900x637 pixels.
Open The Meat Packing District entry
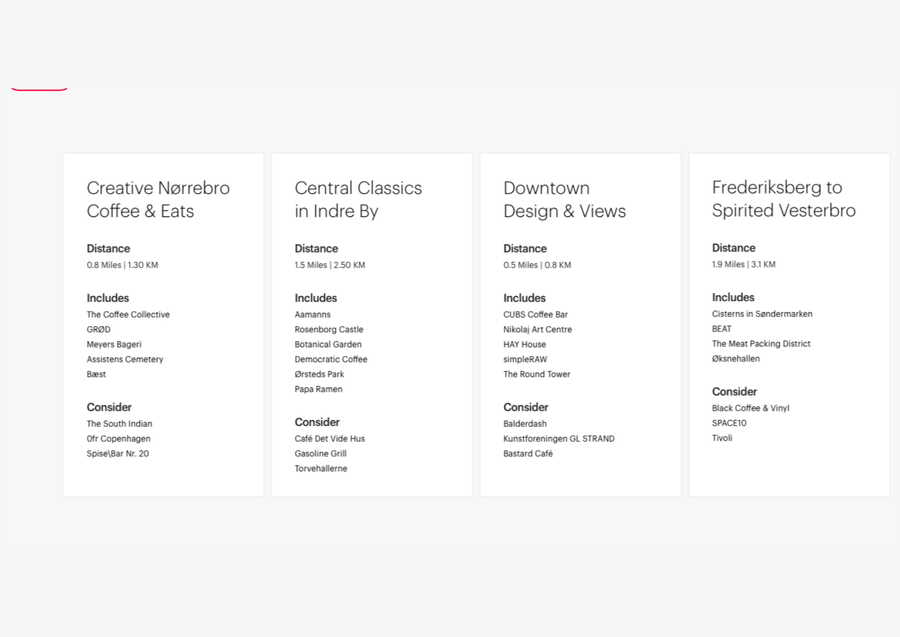pos(761,344)
